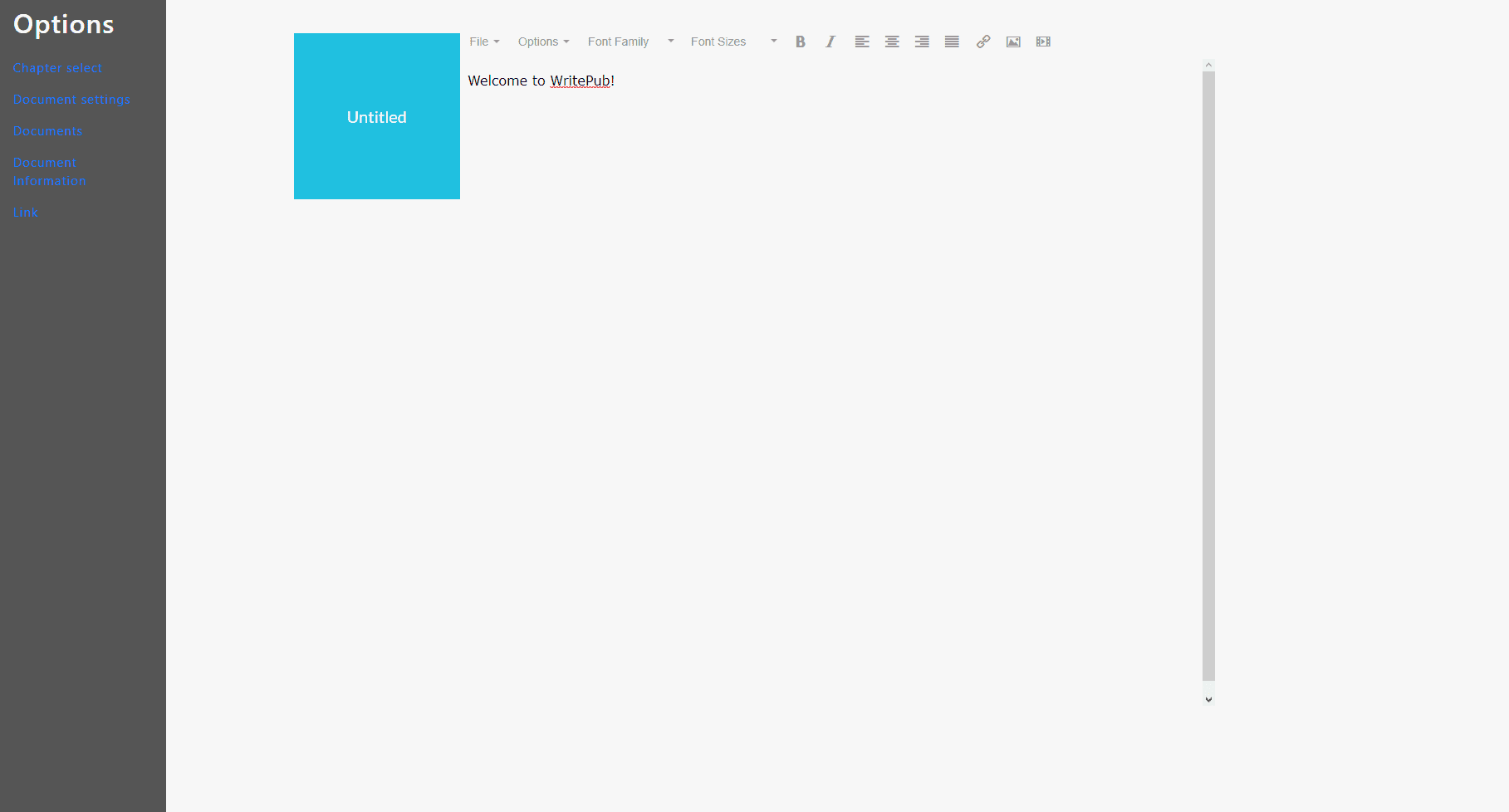Toggle bold formatting in toolbar
The width and height of the screenshot is (1509, 812).
pos(800,42)
